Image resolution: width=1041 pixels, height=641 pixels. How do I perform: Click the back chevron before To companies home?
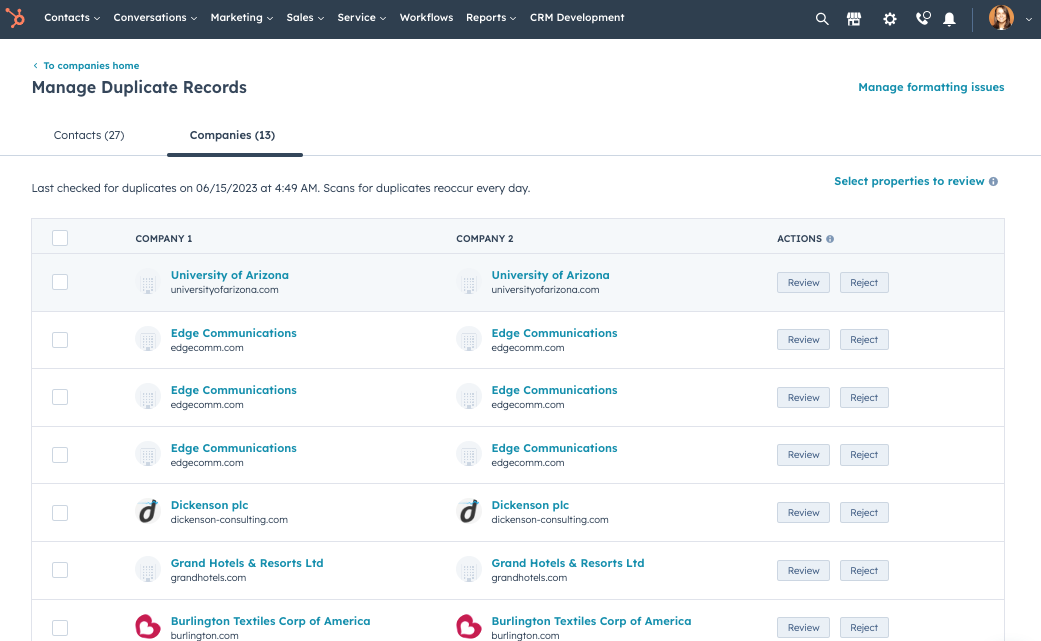[35, 66]
